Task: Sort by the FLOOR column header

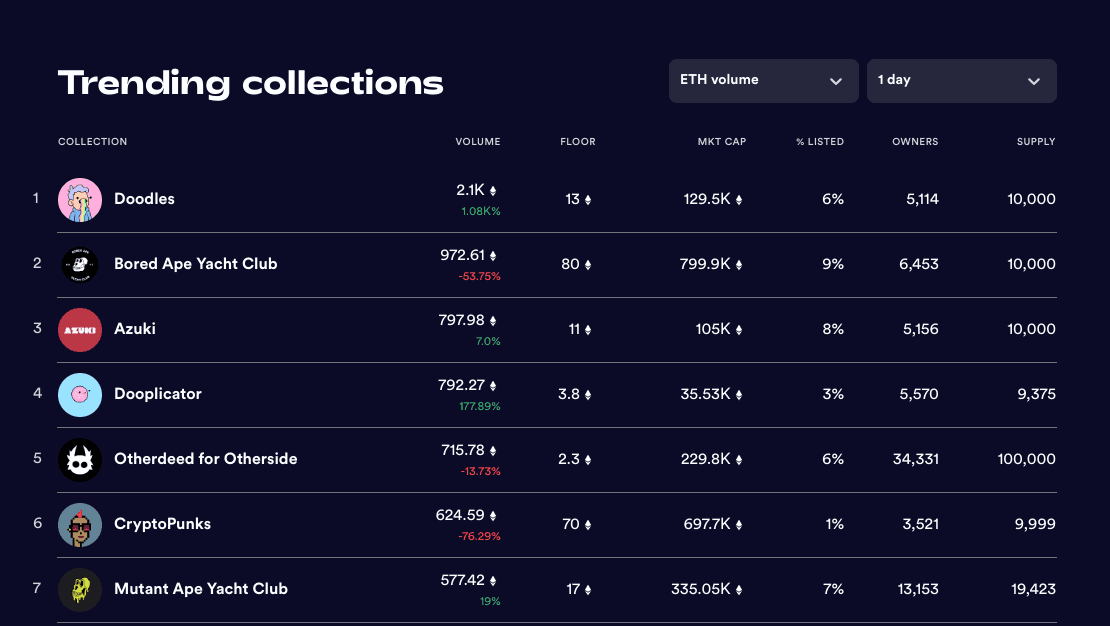Action: [577, 142]
